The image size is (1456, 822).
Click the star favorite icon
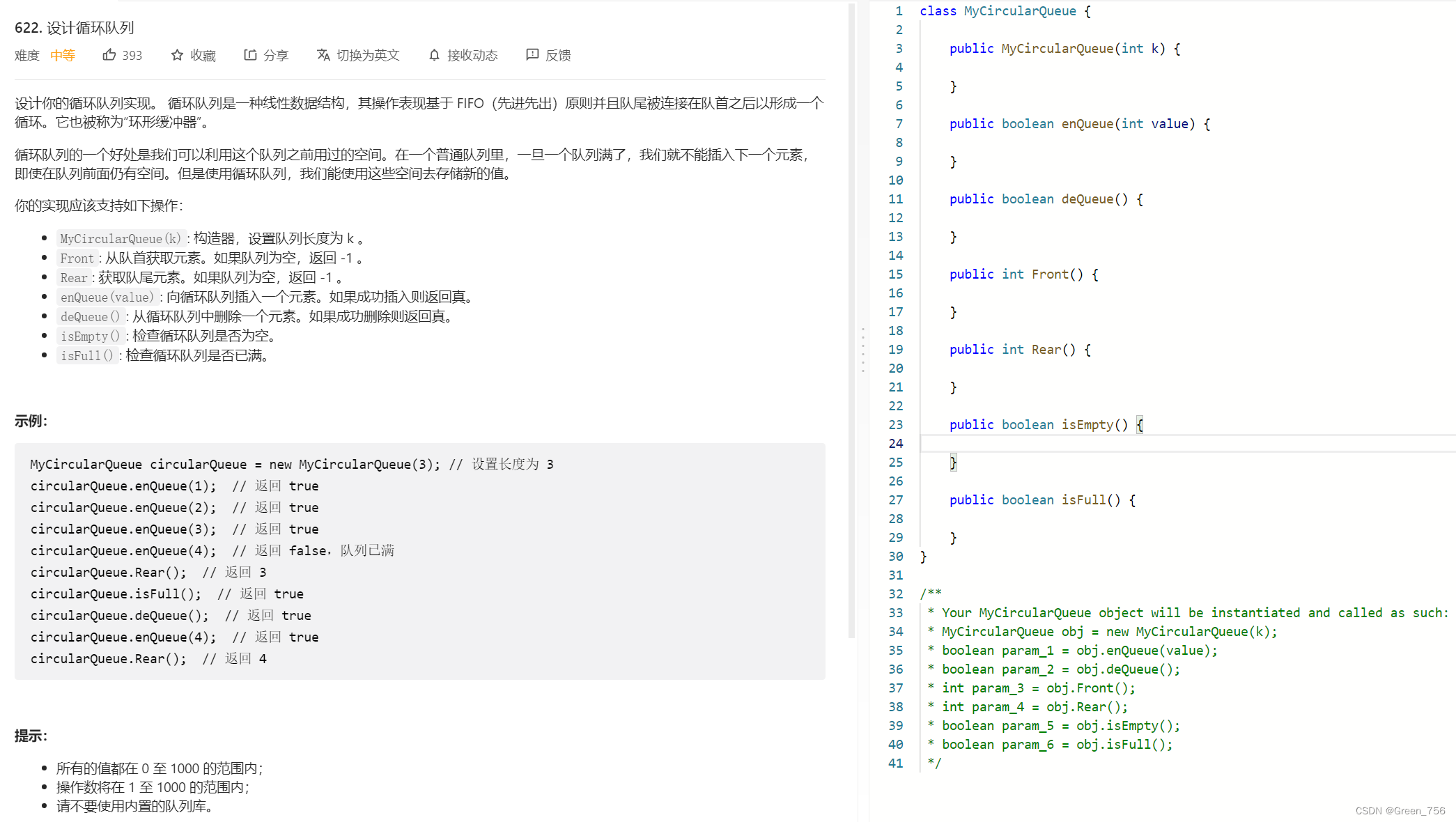[177, 55]
